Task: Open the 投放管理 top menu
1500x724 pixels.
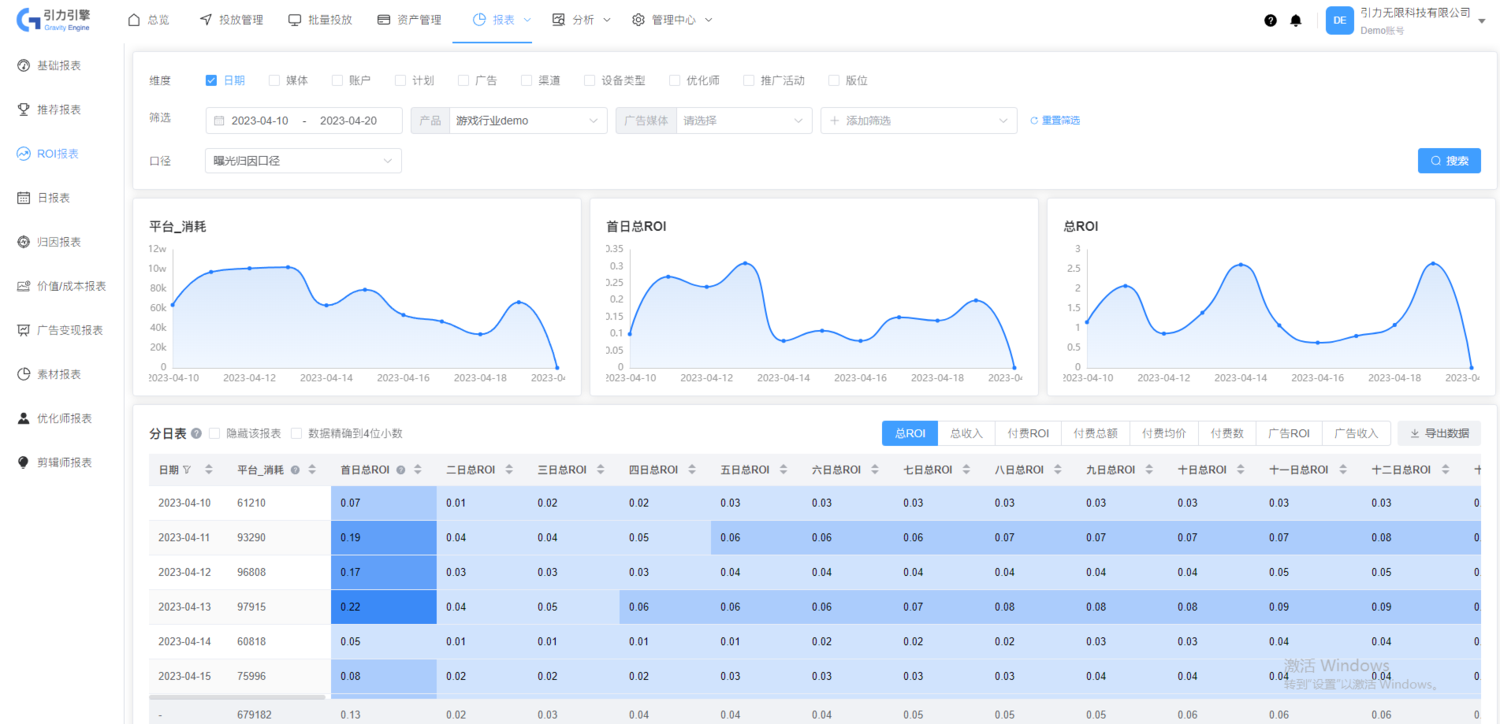Action: (231, 20)
